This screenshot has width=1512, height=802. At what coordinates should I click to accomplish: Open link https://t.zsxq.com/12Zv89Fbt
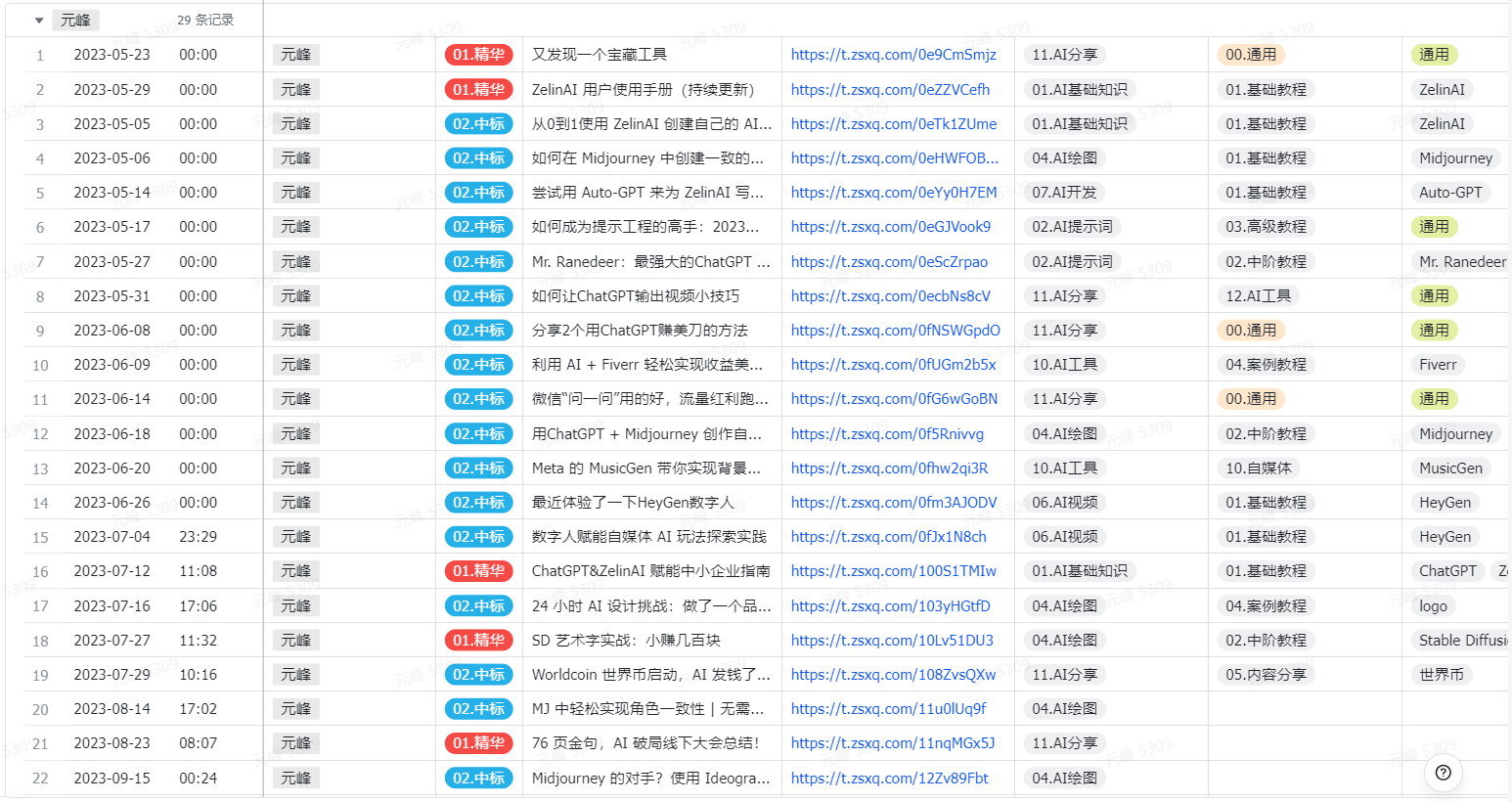[889, 779]
